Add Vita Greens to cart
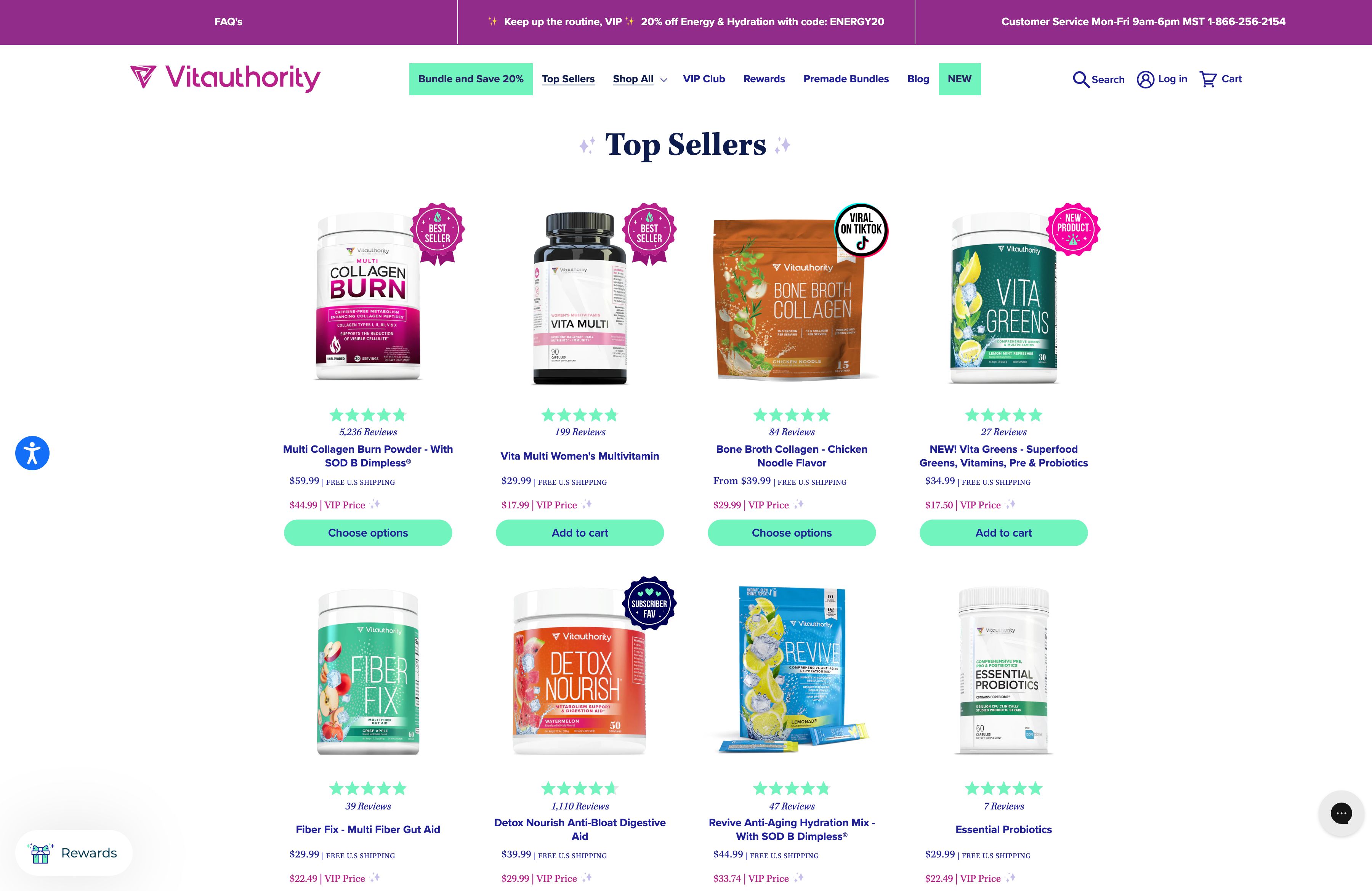The image size is (1372, 891). coord(1003,532)
